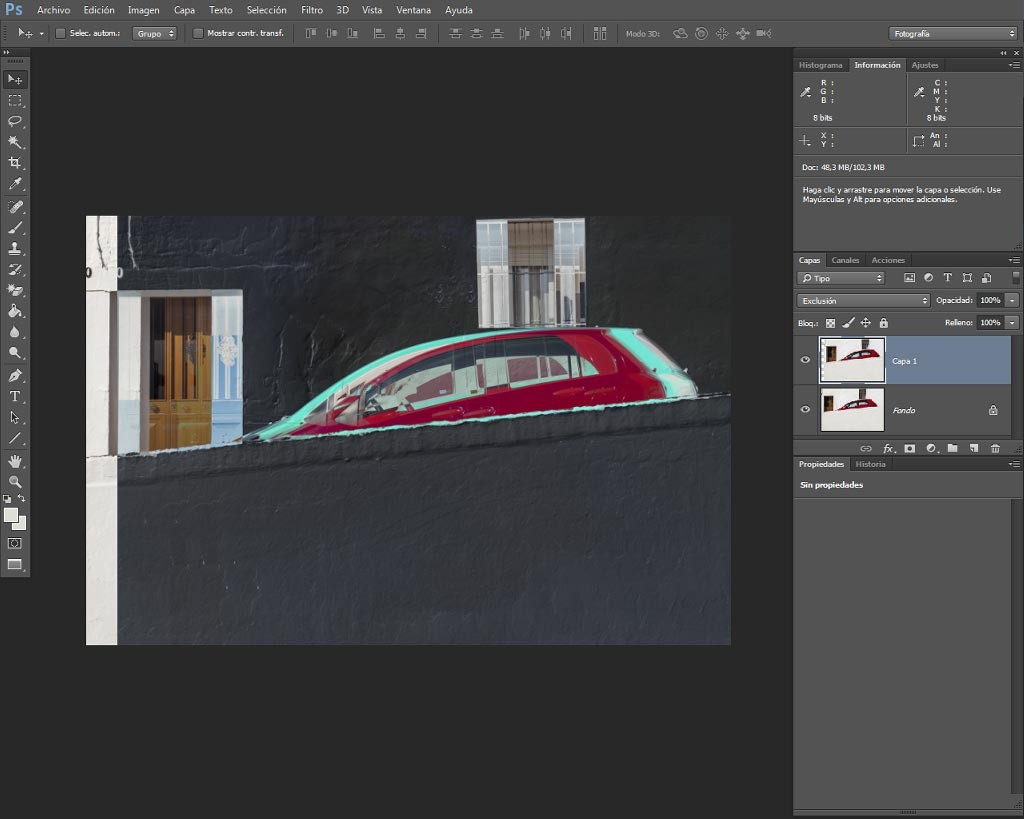Add a layer style (fx)
The height and width of the screenshot is (819, 1024).
click(x=888, y=448)
